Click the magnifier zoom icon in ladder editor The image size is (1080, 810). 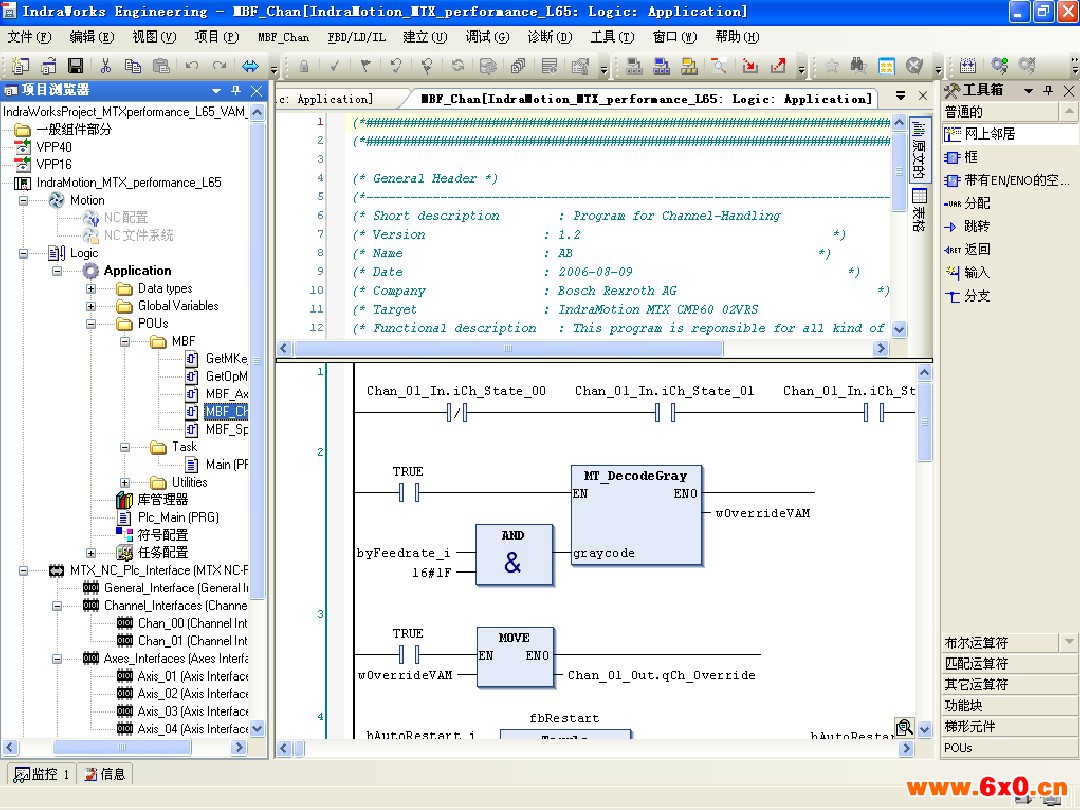tap(904, 727)
